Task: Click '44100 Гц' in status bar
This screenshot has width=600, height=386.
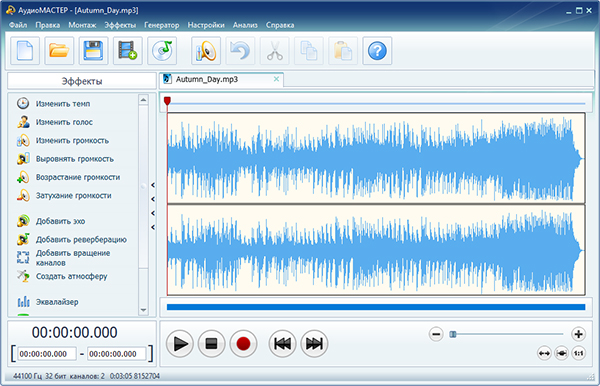Action: 28,376
